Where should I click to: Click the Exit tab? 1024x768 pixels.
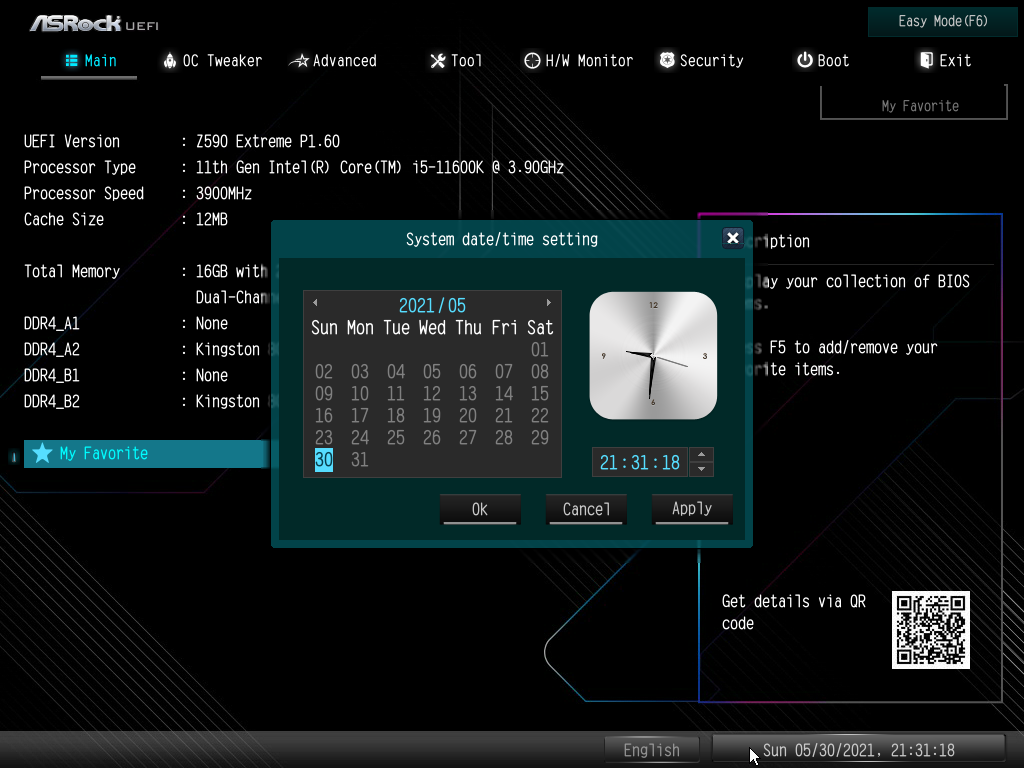[945, 61]
